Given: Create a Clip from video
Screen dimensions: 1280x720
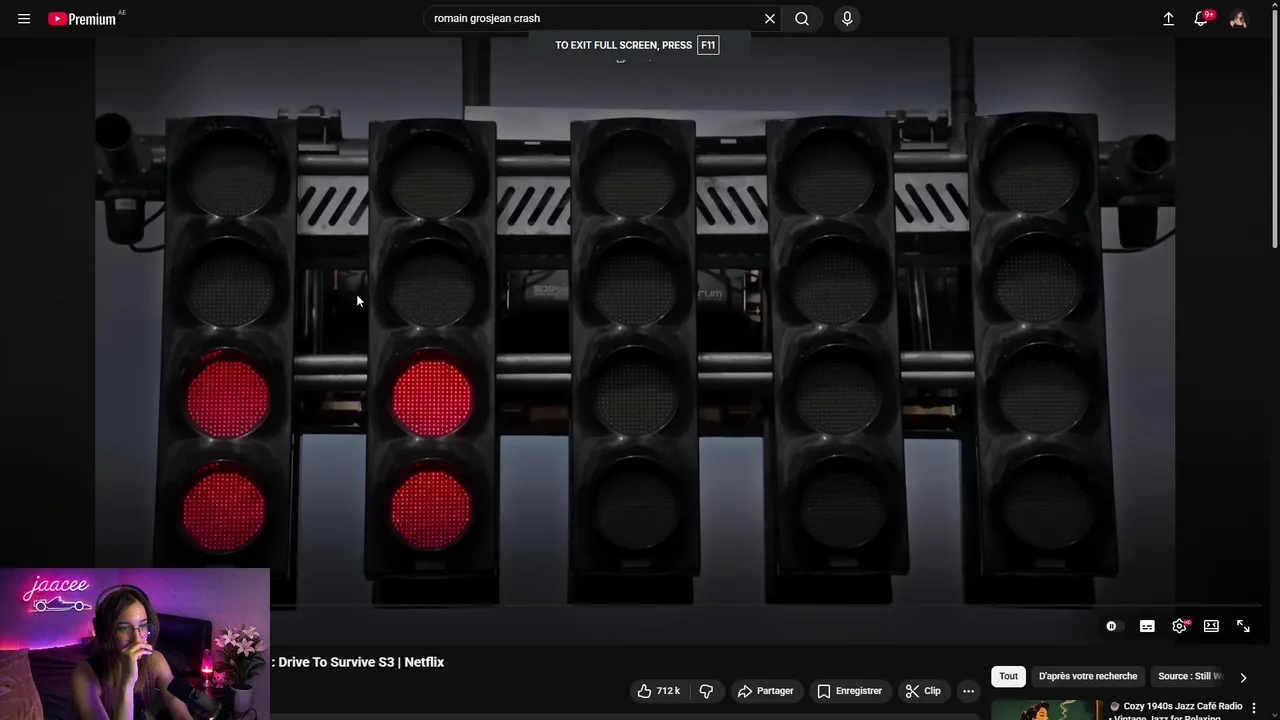Looking at the screenshot, I should click(x=923, y=691).
